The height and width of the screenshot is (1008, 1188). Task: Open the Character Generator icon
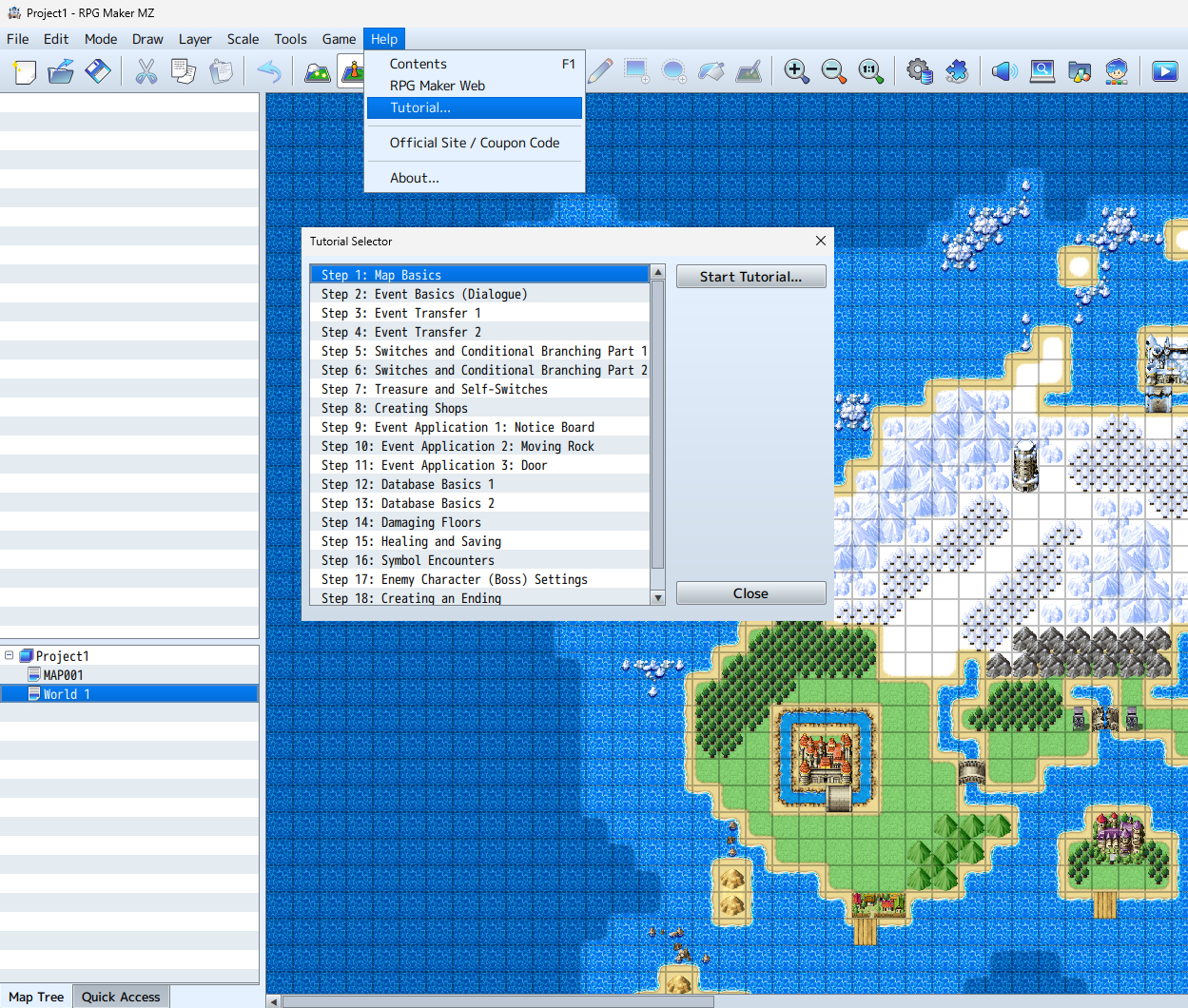tap(1117, 71)
